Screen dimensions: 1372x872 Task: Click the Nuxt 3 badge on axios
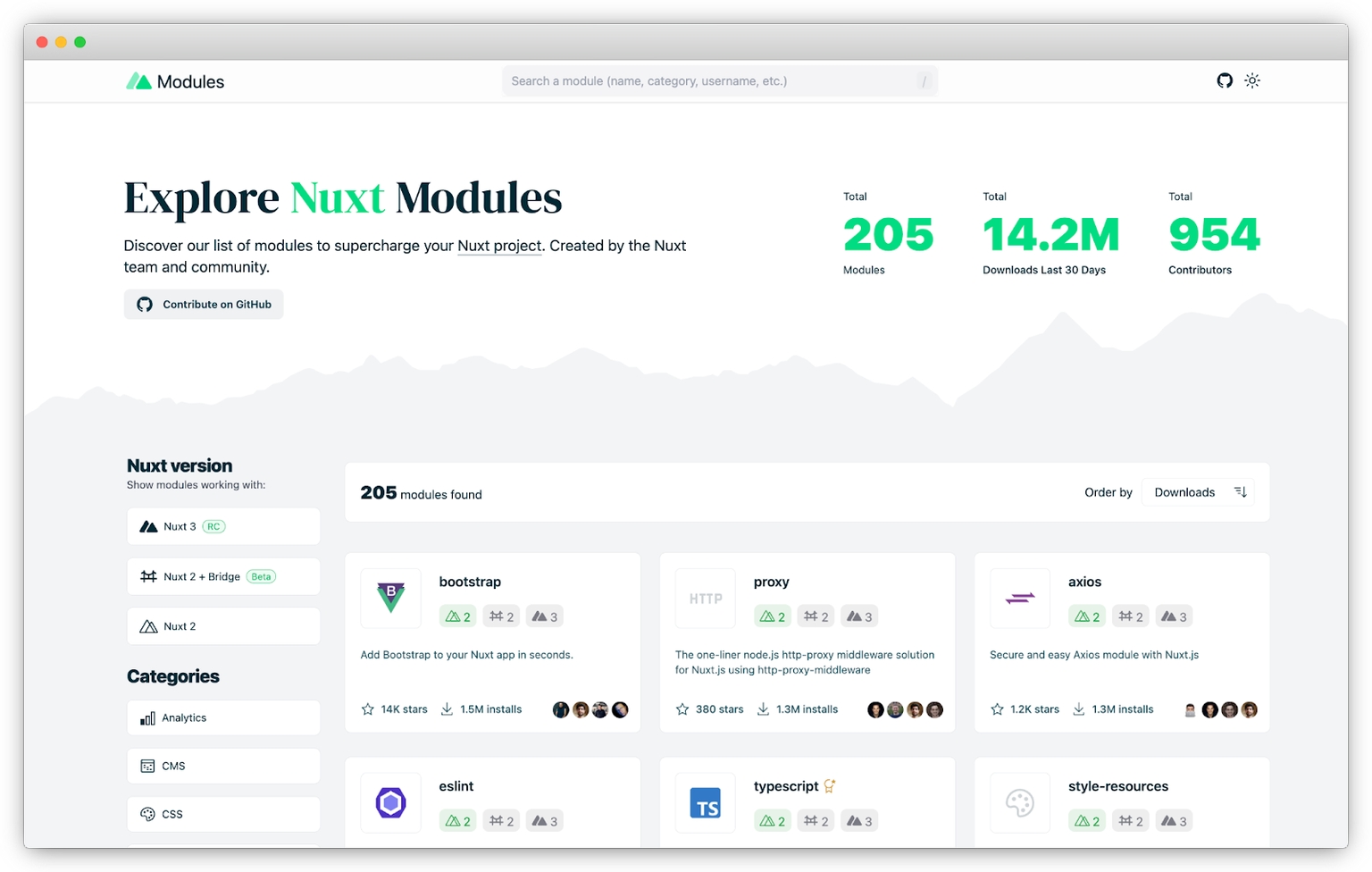click(1175, 616)
